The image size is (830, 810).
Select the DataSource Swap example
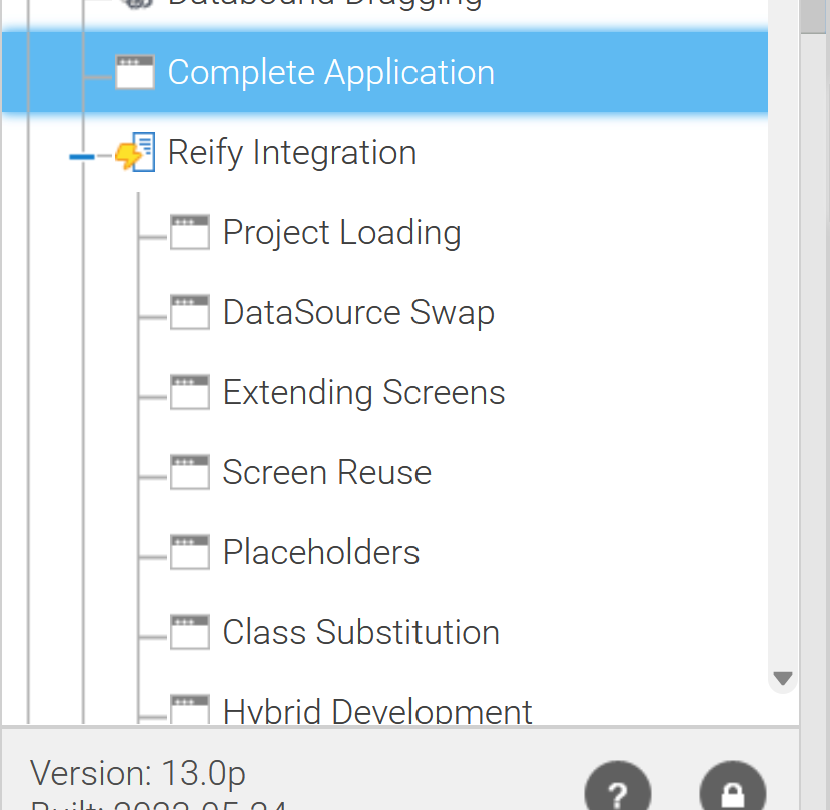tap(358, 313)
